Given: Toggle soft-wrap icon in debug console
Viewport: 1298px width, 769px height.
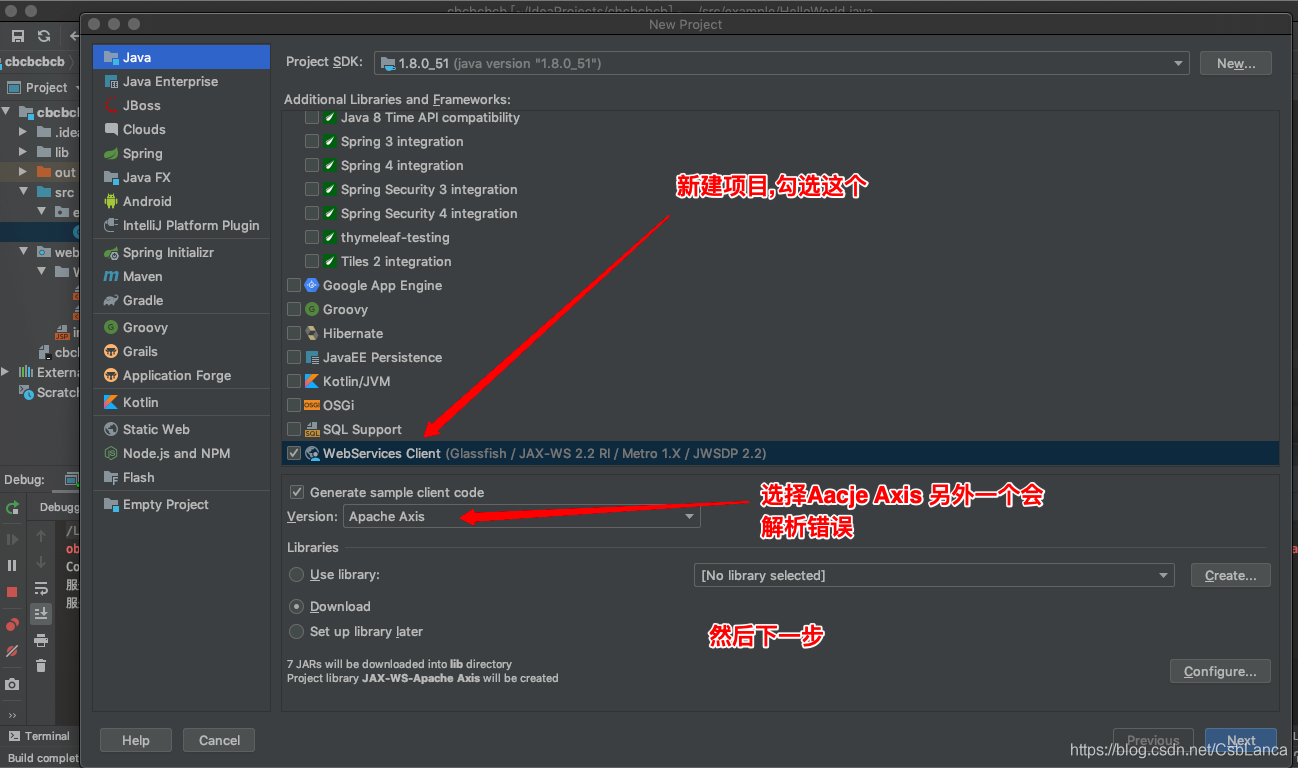Looking at the screenshot, I should click(x=41, y=588).
